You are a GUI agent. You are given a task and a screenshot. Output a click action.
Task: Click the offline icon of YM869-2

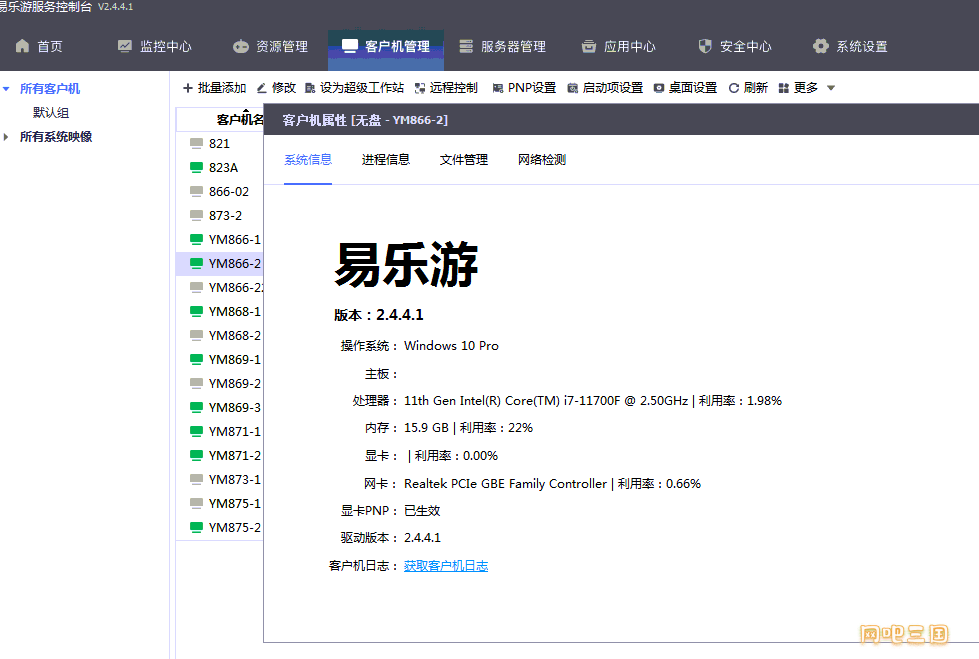click(x=196, y=383)
